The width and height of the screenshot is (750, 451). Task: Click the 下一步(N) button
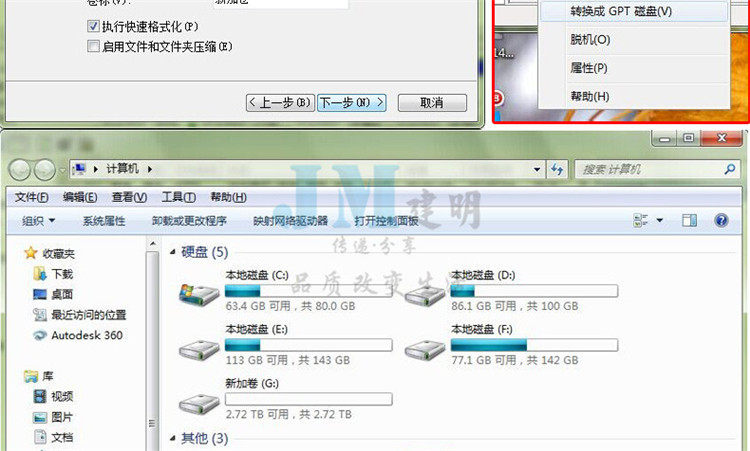pos(352,102)
